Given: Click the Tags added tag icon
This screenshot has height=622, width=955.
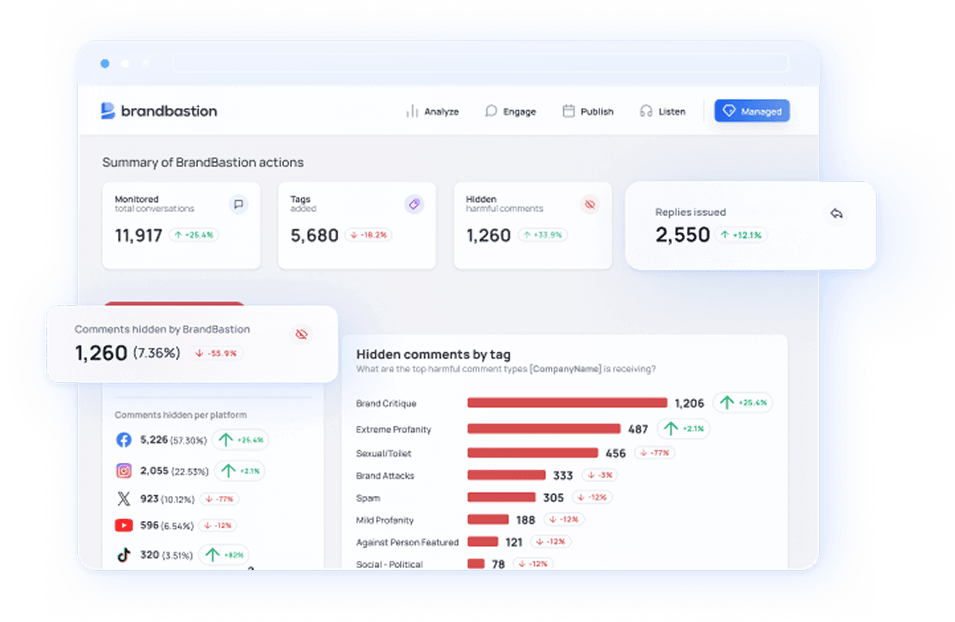Looking at the screenshot, I should 414,204.
